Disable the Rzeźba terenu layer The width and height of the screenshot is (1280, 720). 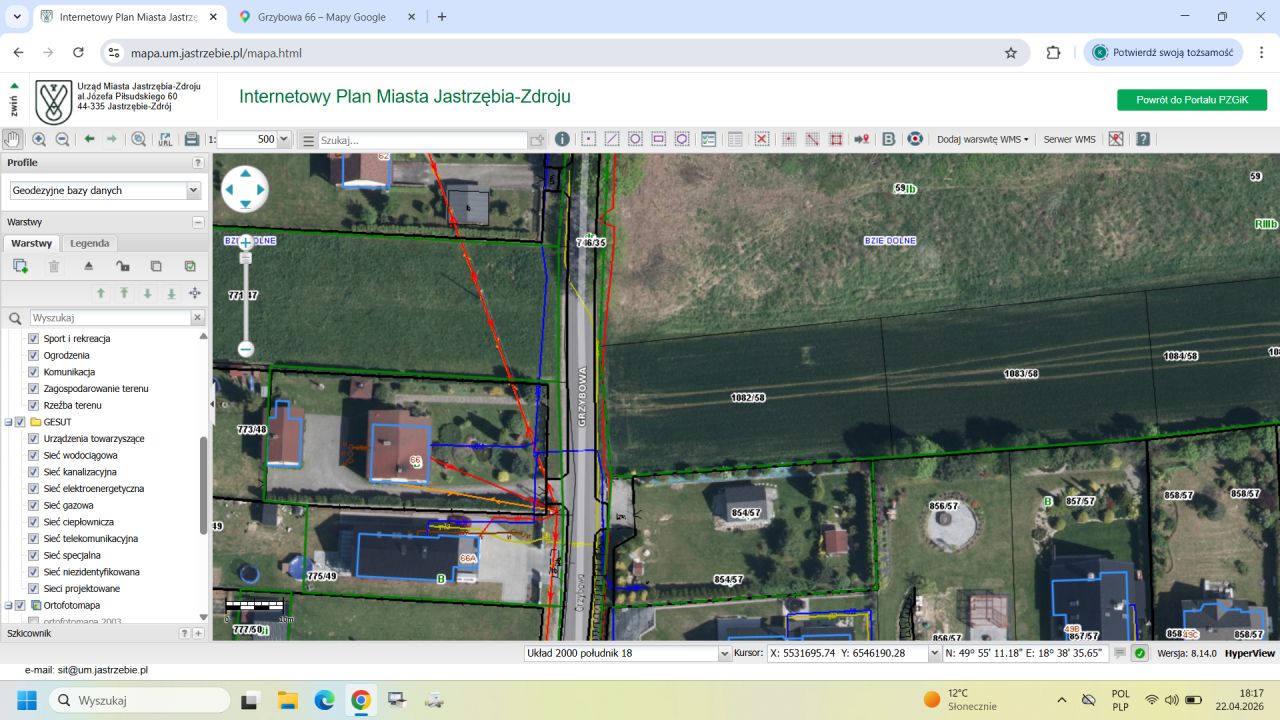(33, 405)
